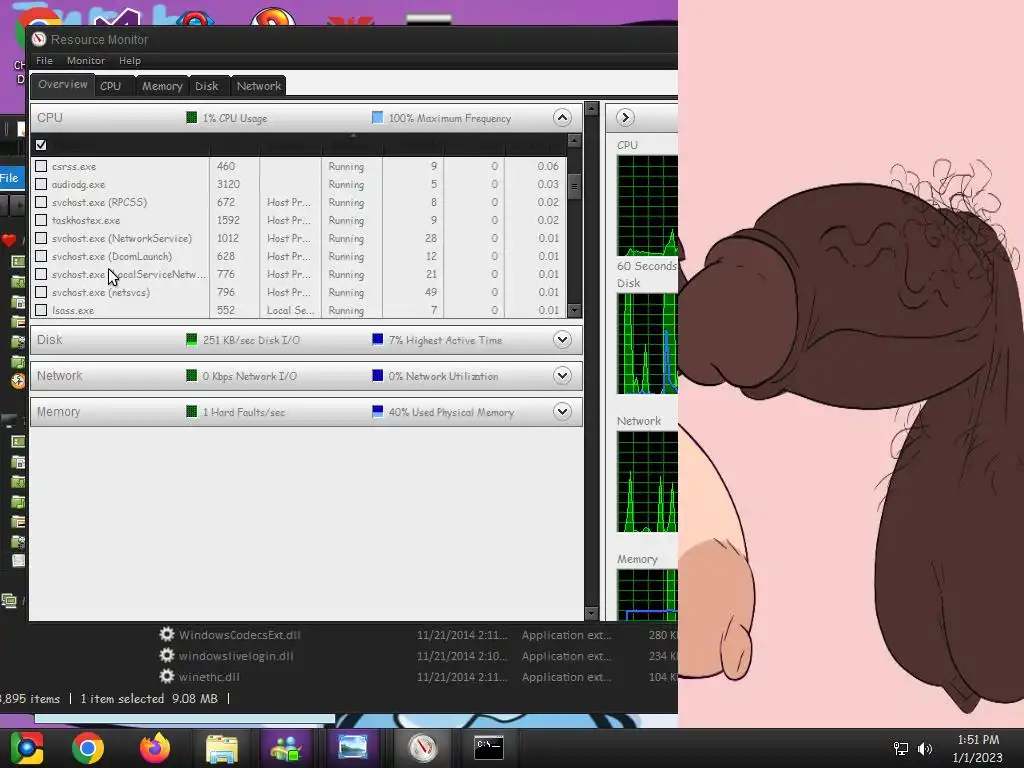Click the blue File button in background window
This screenshot has height=768, width=1024.
tap(10, 178)
